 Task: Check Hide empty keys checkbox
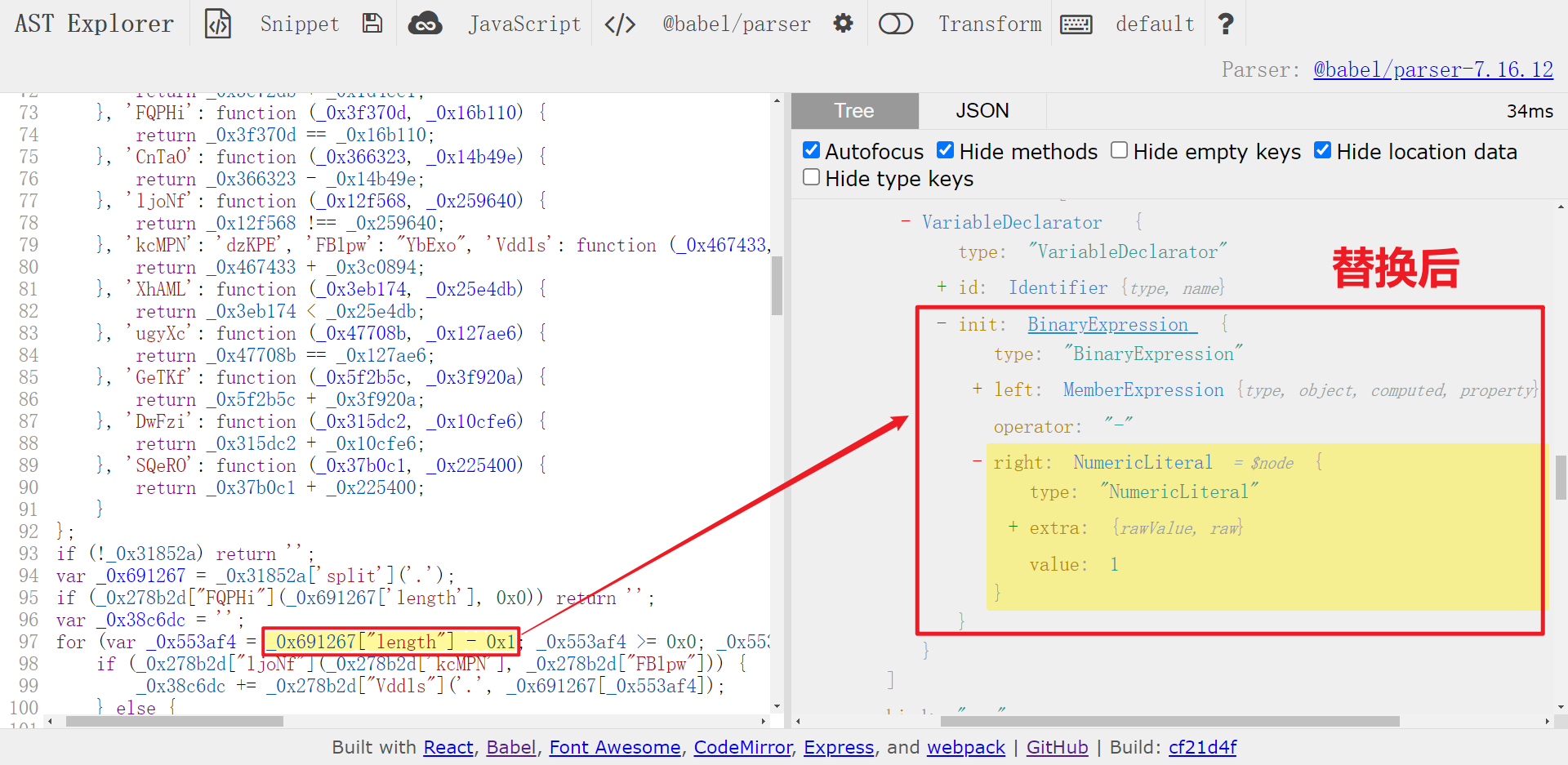[1120, 150]
